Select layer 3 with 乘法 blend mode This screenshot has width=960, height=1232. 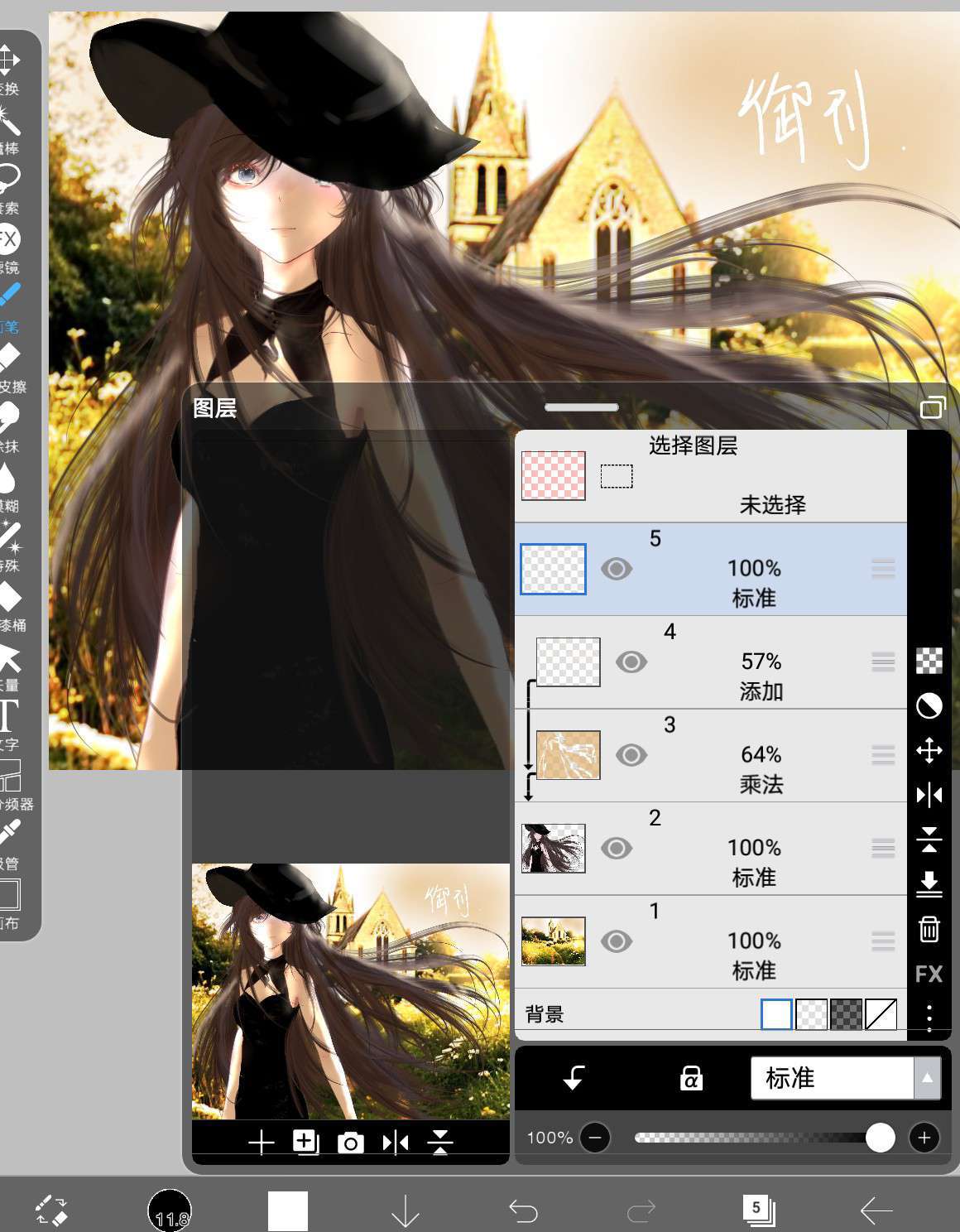[x=711, y=755]
